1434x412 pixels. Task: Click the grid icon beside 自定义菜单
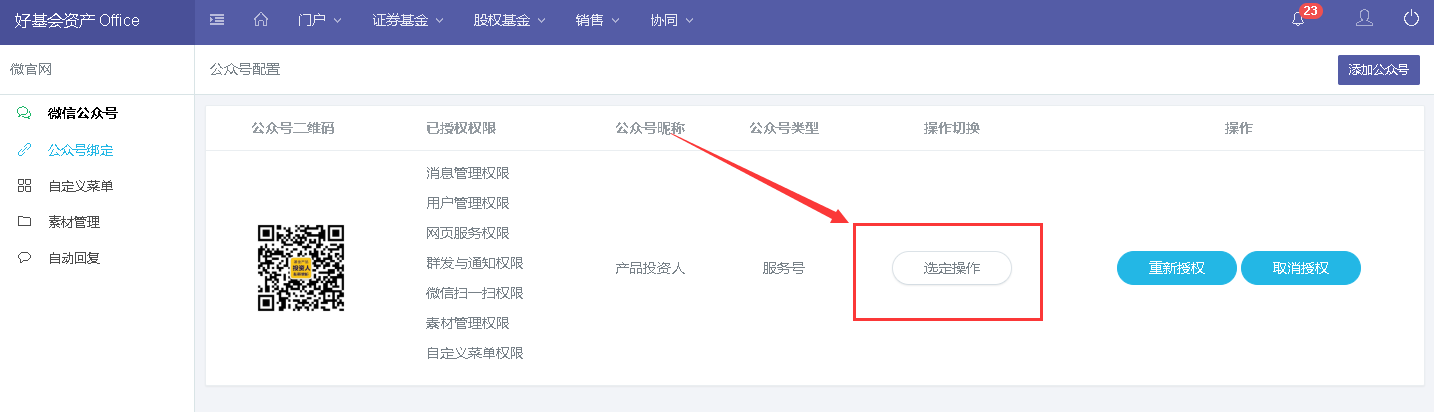24,186
